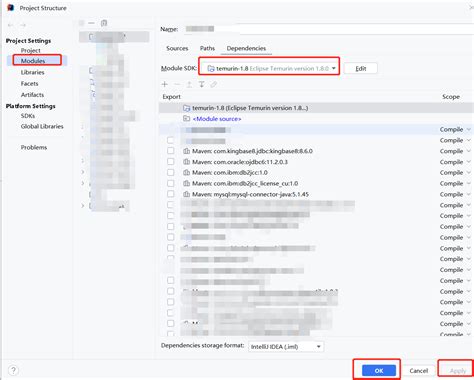Open the Module SDK temurin-1.8 dropdown
The width and height of the screenshot is (474, 380).
coord(269,68)
